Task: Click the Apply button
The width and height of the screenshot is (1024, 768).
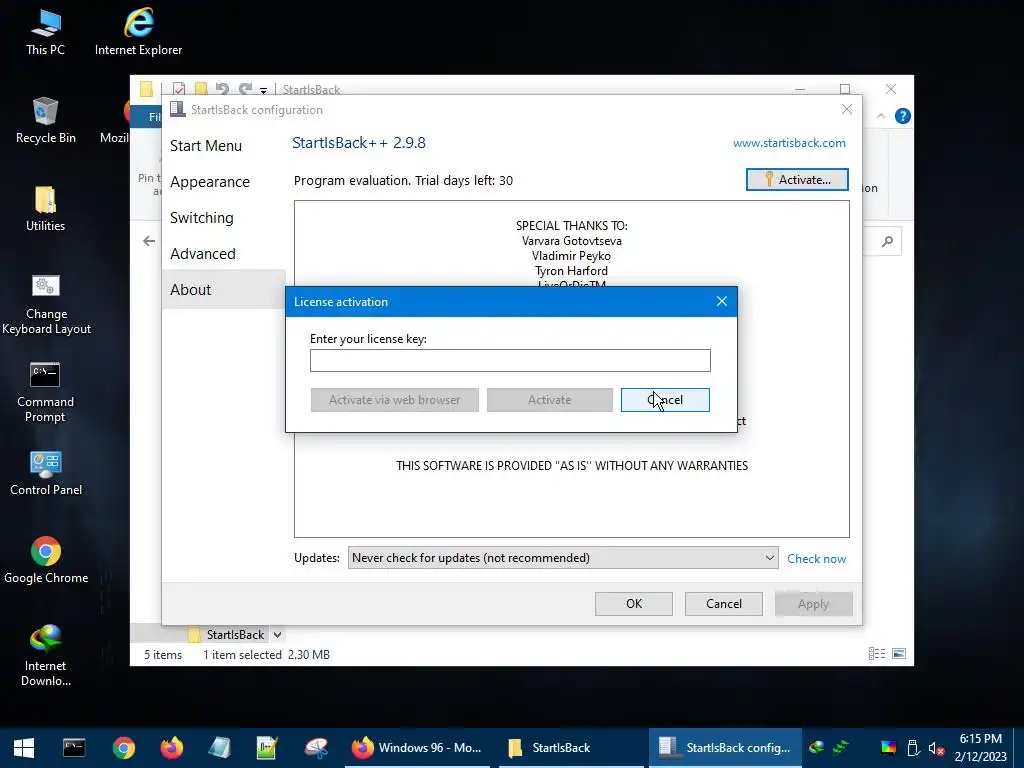Action: [813, 603]
